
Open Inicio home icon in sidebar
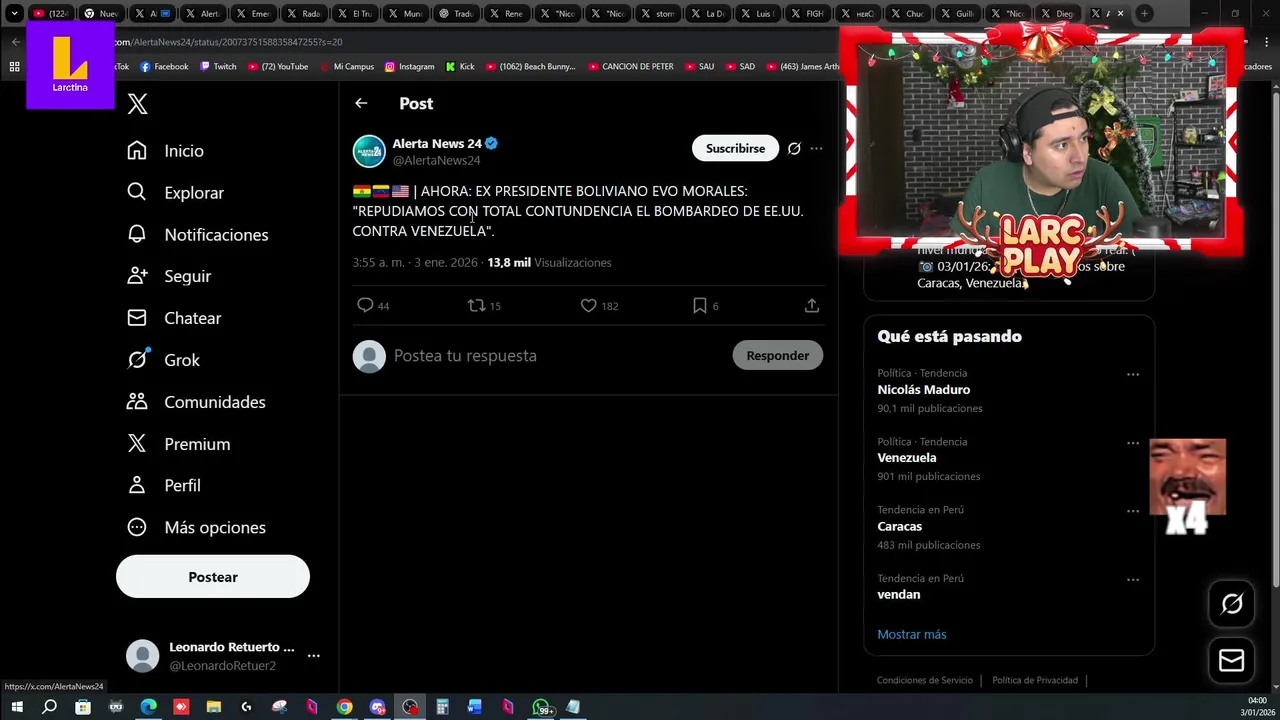click(x=137, y=150)
